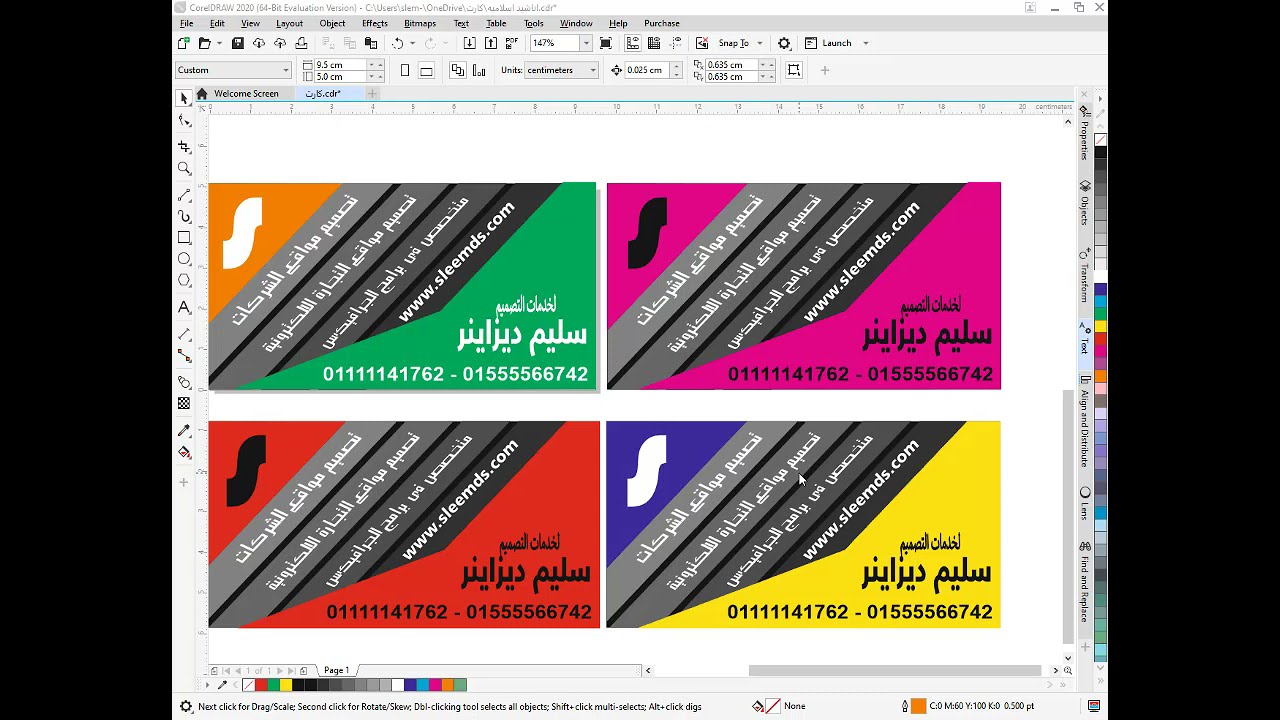The width and height of the screenshot is (1280, 720).
Task: Toggle Current Page layout button
Action: point(479,70)
